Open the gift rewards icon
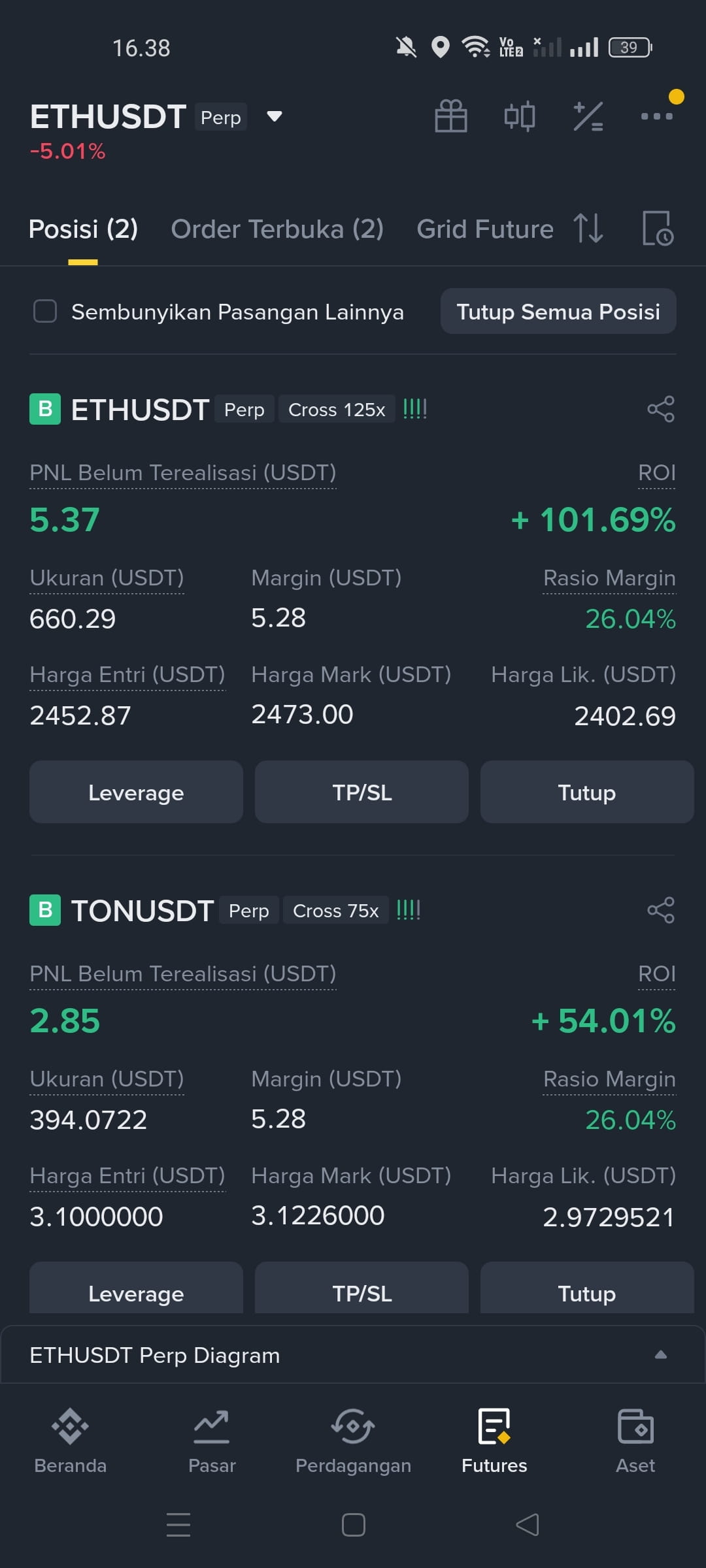This screenshot has width=706, height=1568. point(451,116)
